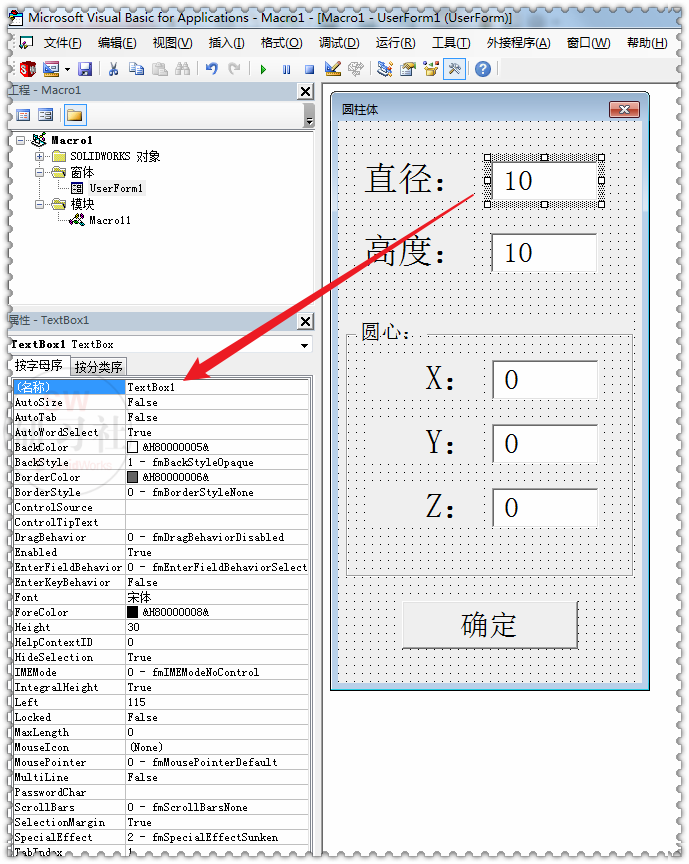Select UserForm1 in project tree
689x864 pixels.
click(116, 188)
